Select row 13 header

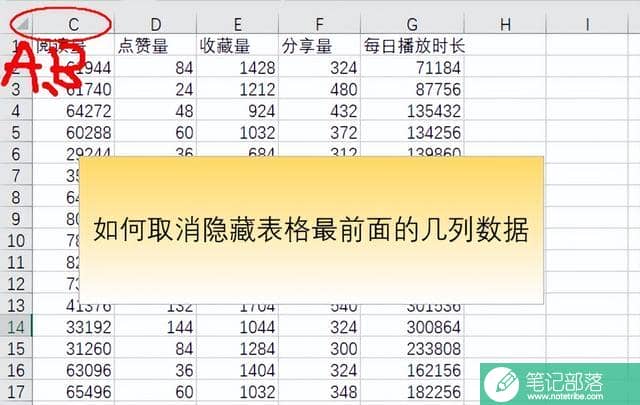coord(16,305)
